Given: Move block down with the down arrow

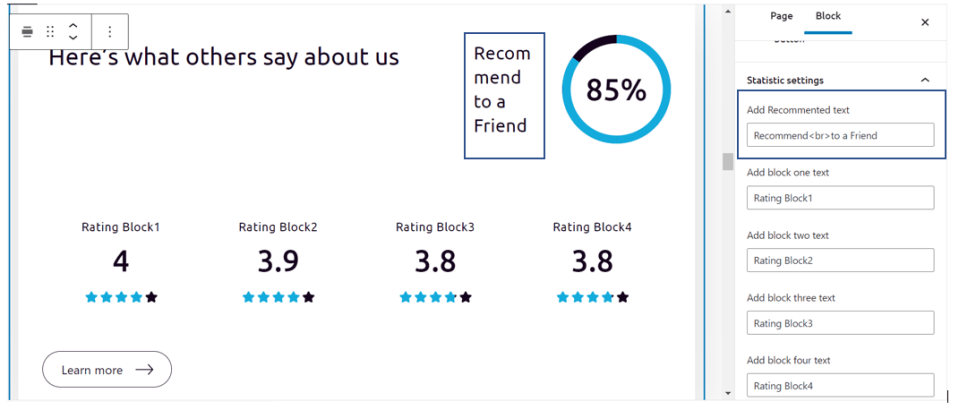Looking at the screenshot, I should point(73,38).
